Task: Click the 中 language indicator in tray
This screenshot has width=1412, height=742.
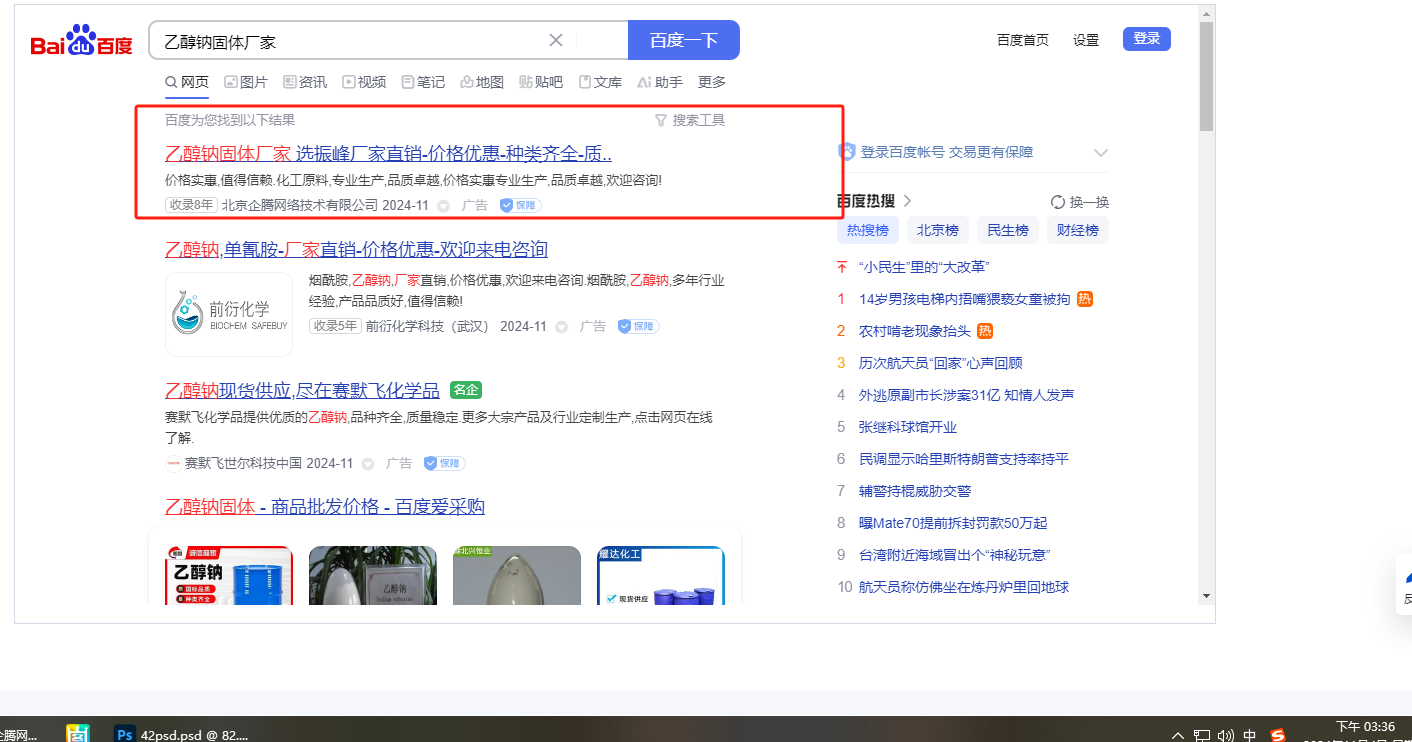Action: pyautogui.click(x=1250, y=736)
